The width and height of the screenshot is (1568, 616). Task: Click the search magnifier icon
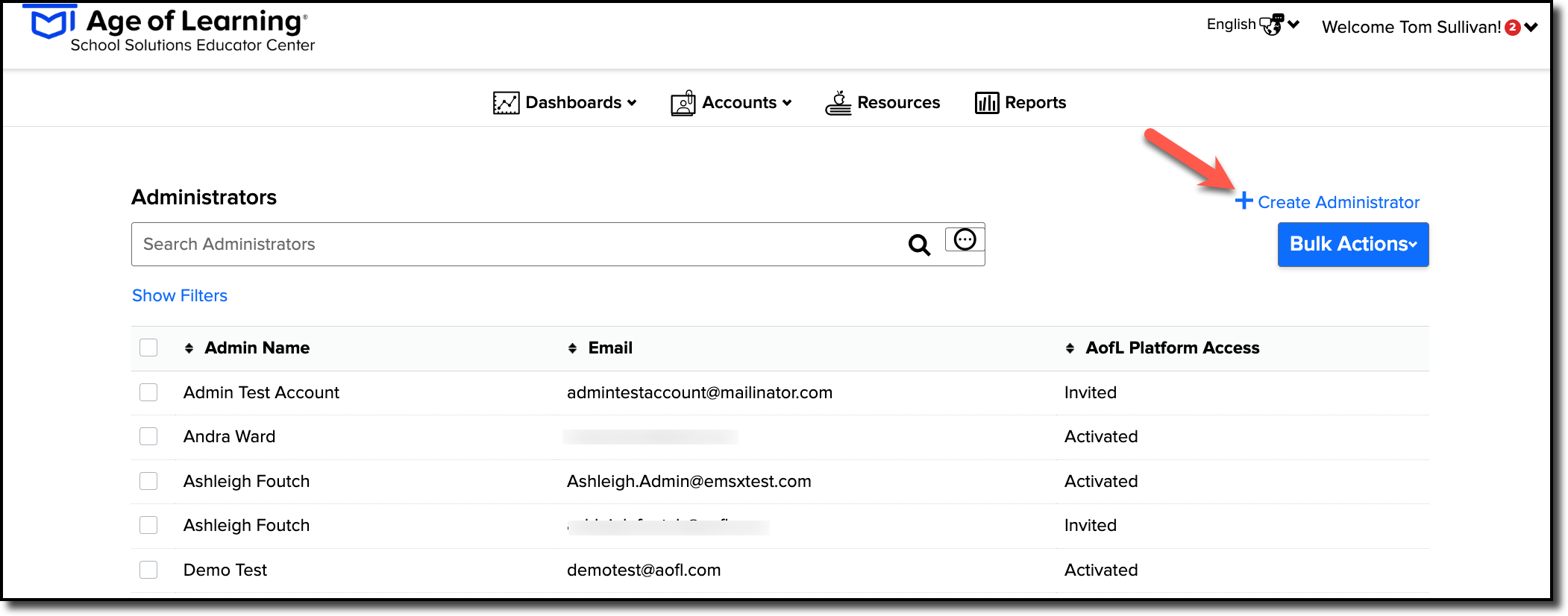coord(919,245)
